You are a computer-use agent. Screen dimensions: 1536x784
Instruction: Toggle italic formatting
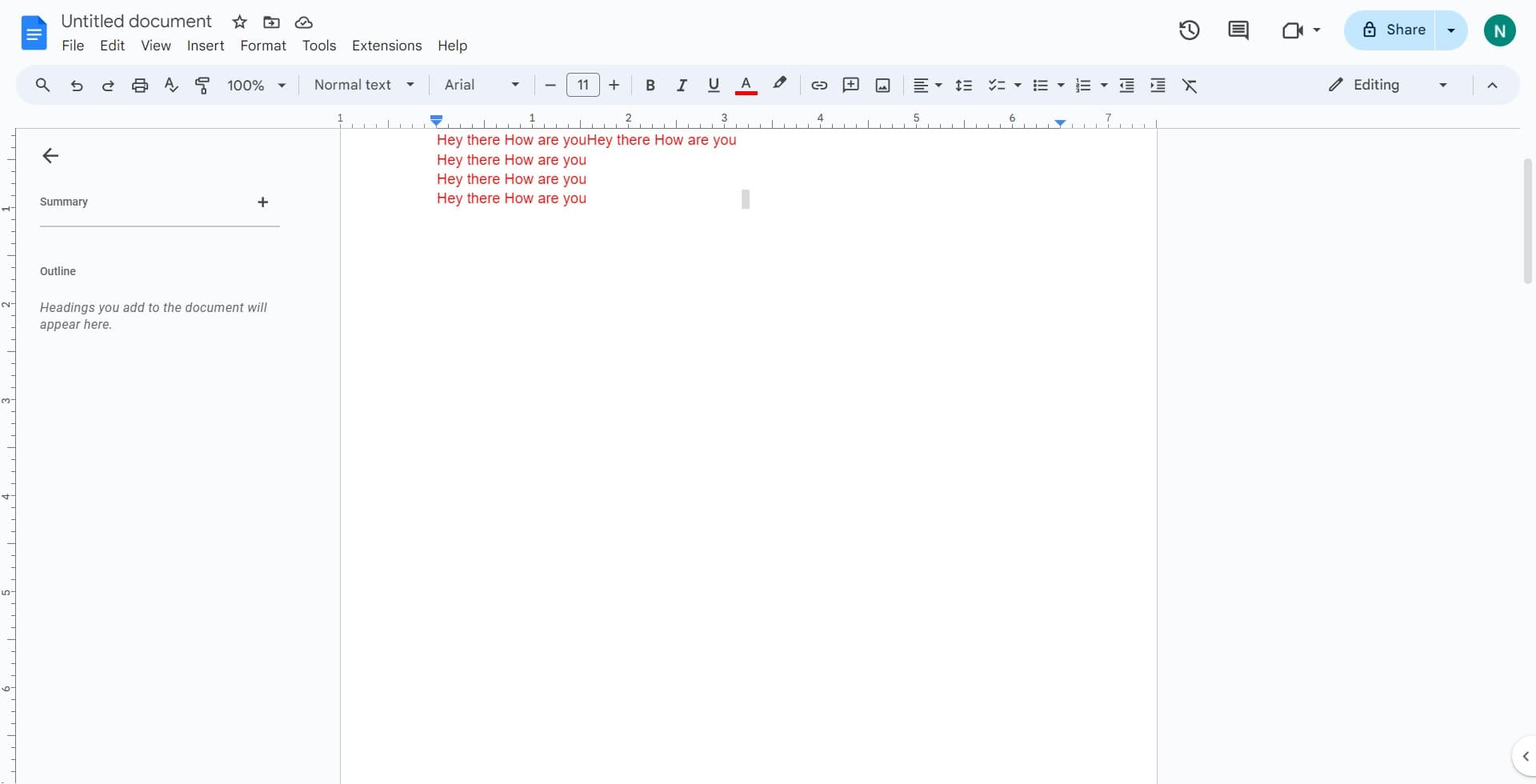click(682, 85)
